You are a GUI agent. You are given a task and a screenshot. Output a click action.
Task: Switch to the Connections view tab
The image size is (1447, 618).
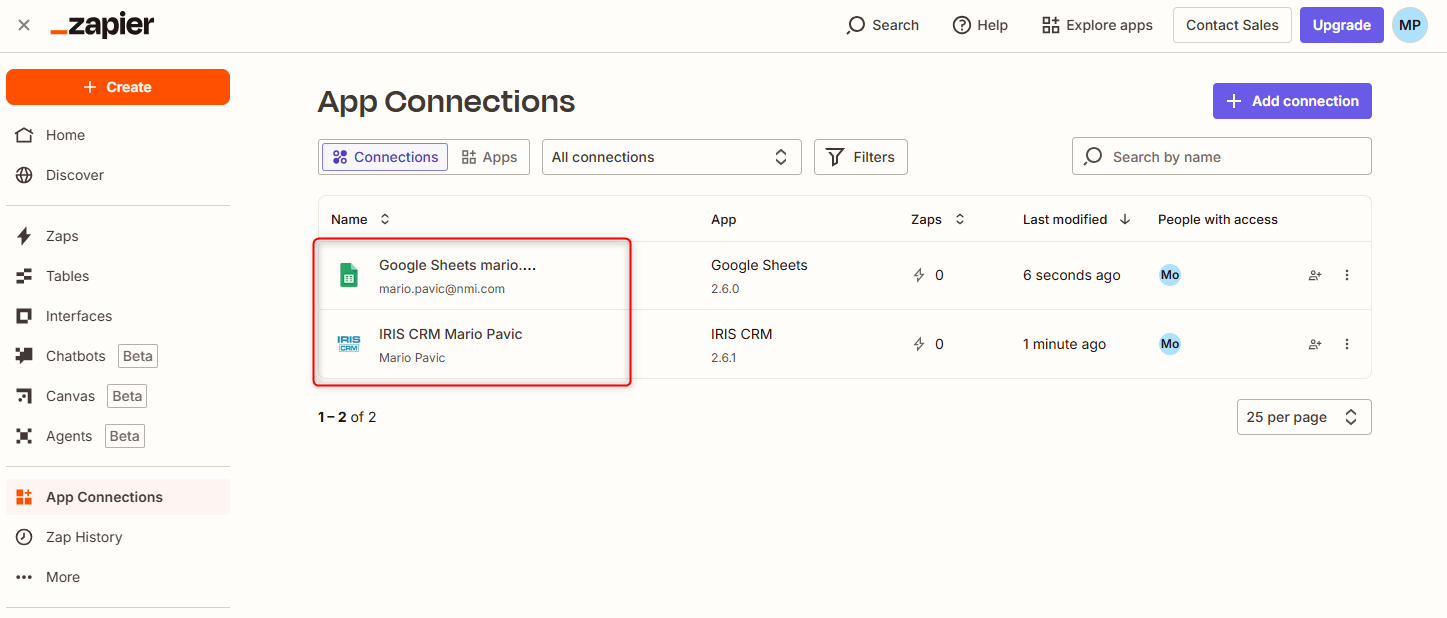(385, 157)
